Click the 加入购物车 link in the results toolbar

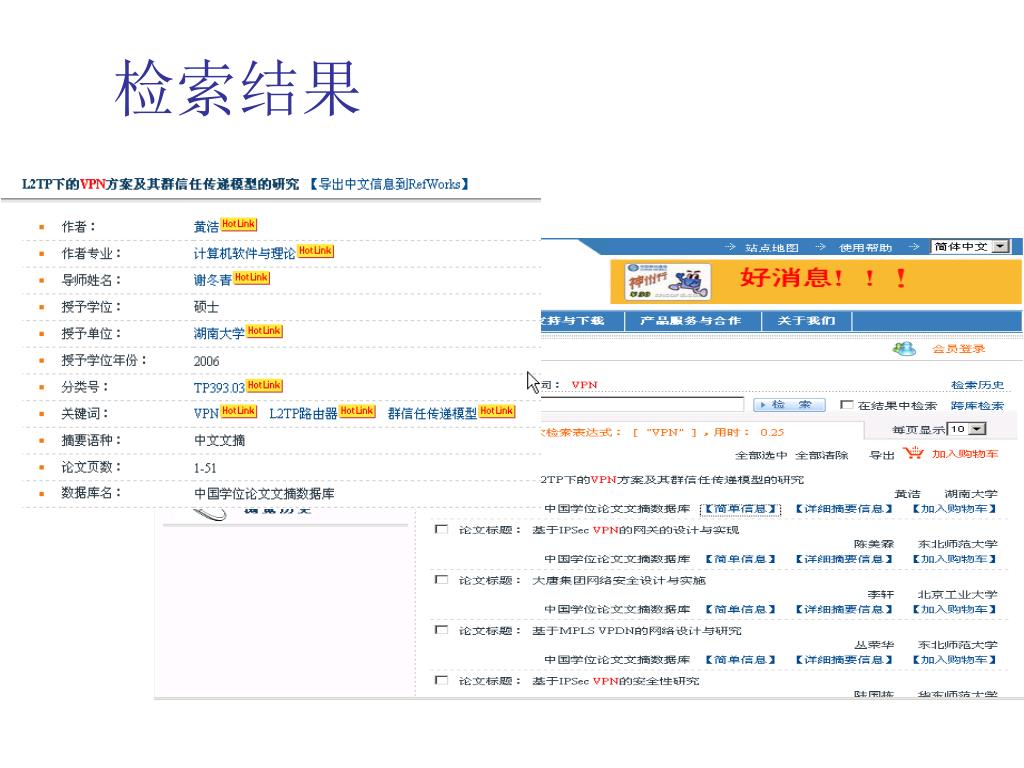965,454
